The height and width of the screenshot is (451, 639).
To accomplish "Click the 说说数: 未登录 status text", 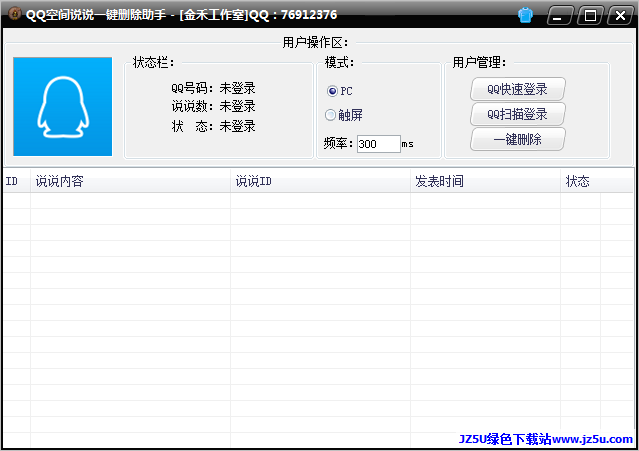I will 213,106.
